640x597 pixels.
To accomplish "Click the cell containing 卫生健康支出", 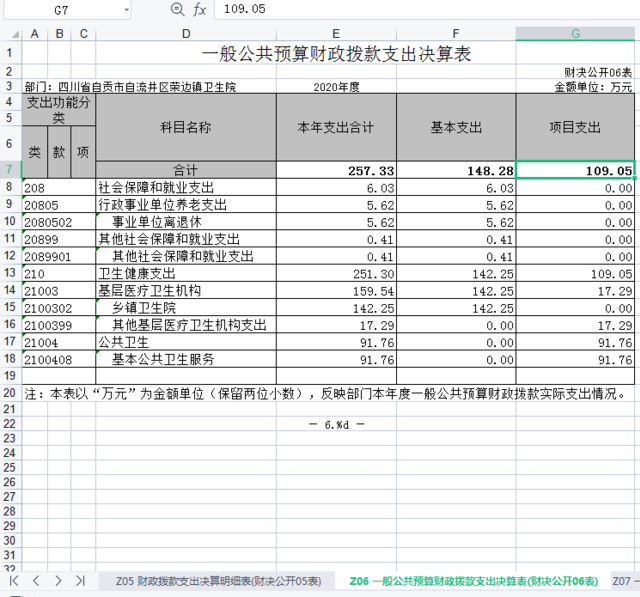I will (186, 272).
